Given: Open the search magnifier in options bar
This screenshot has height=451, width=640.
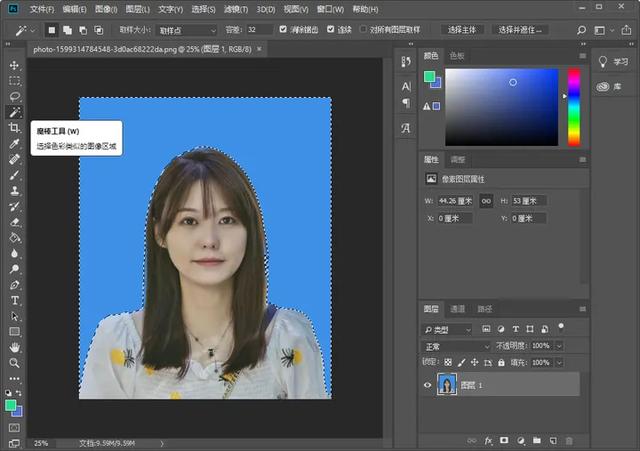Looking at the screenshot, I should tap(581, 30).
